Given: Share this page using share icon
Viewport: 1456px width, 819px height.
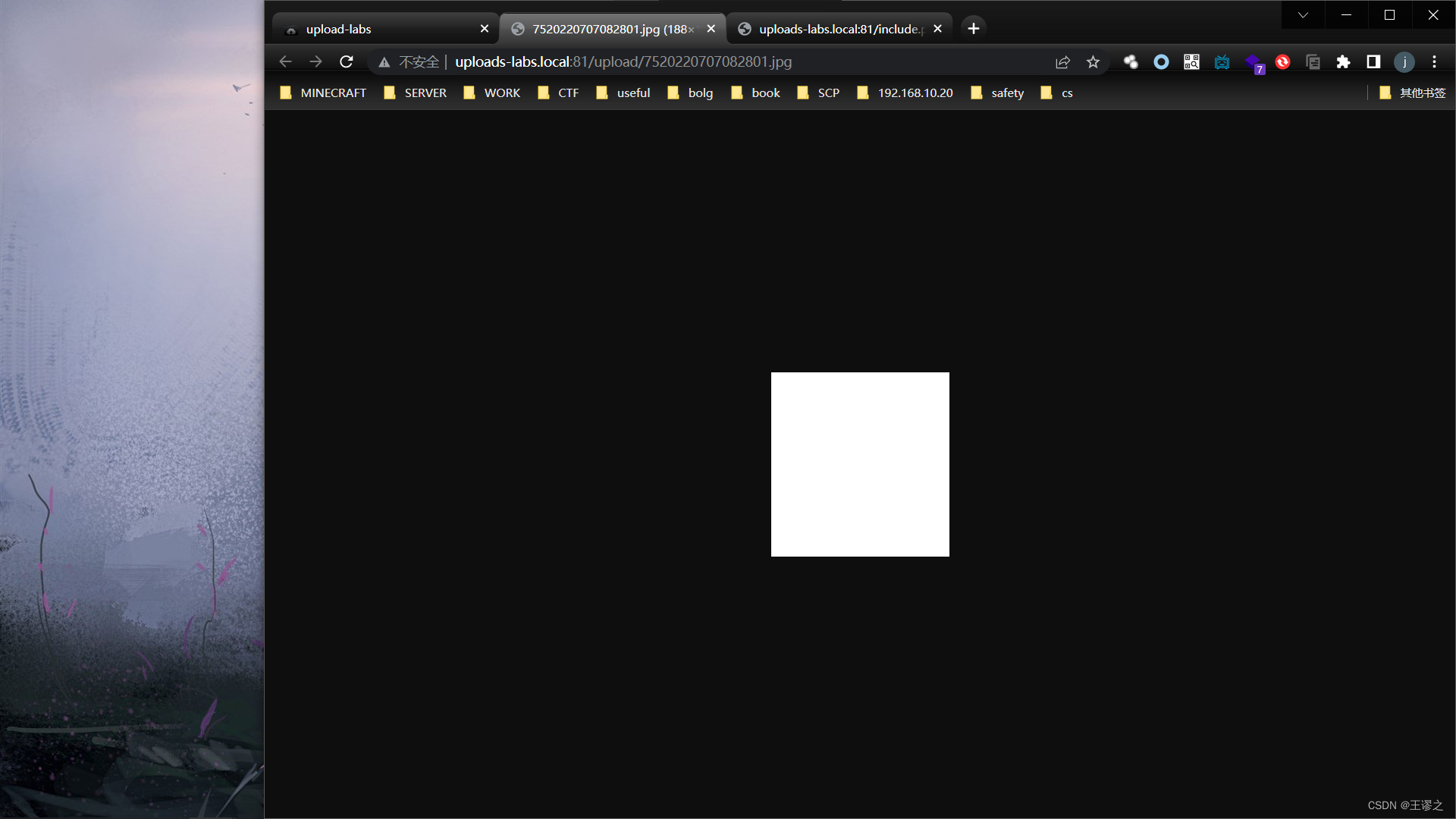Looking at the screenshot, I should click(1062, 62).
